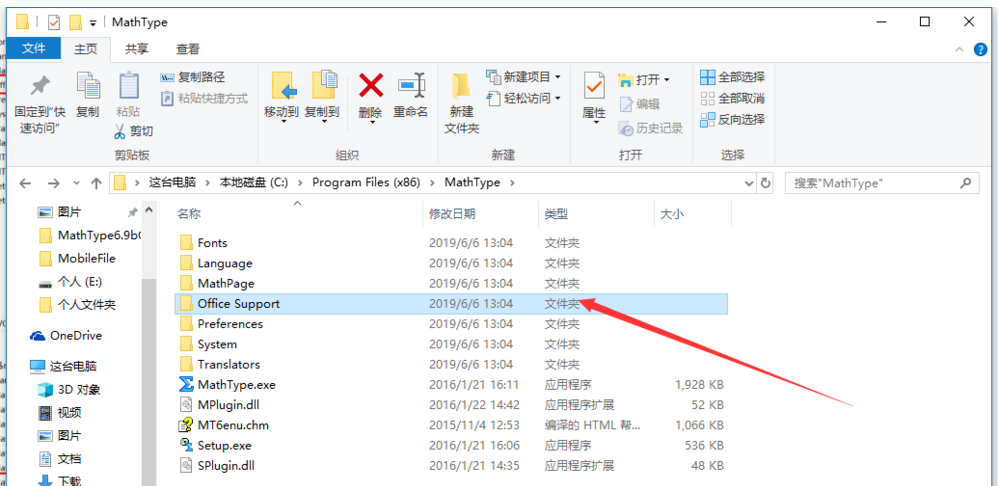Select MobileFile in the navigation pane

pyautogui.click(x=77, y=258)
